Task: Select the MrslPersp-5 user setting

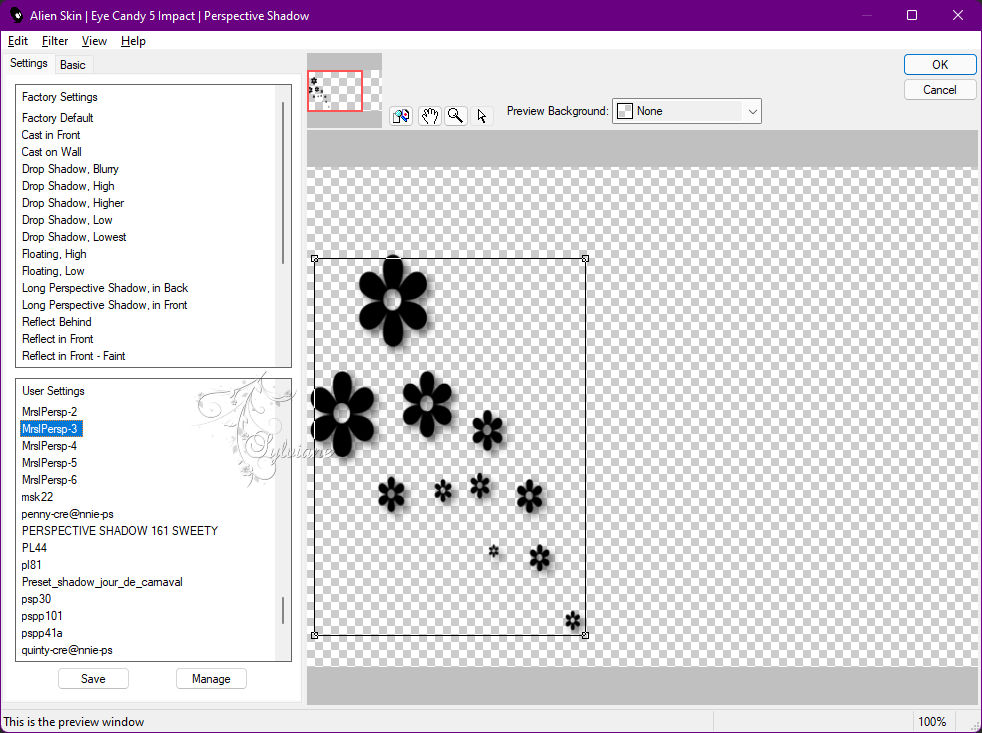Action: (x=49, y=462)
